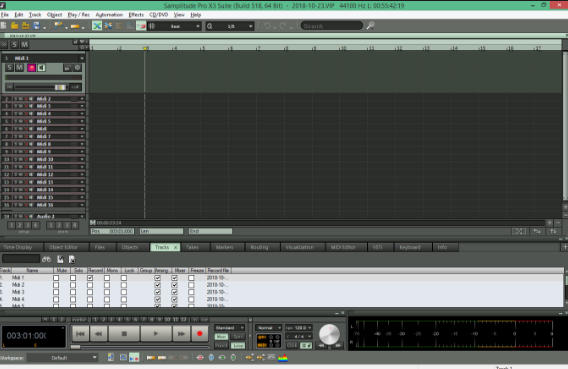Click the global M mute button above tracks

24,45
